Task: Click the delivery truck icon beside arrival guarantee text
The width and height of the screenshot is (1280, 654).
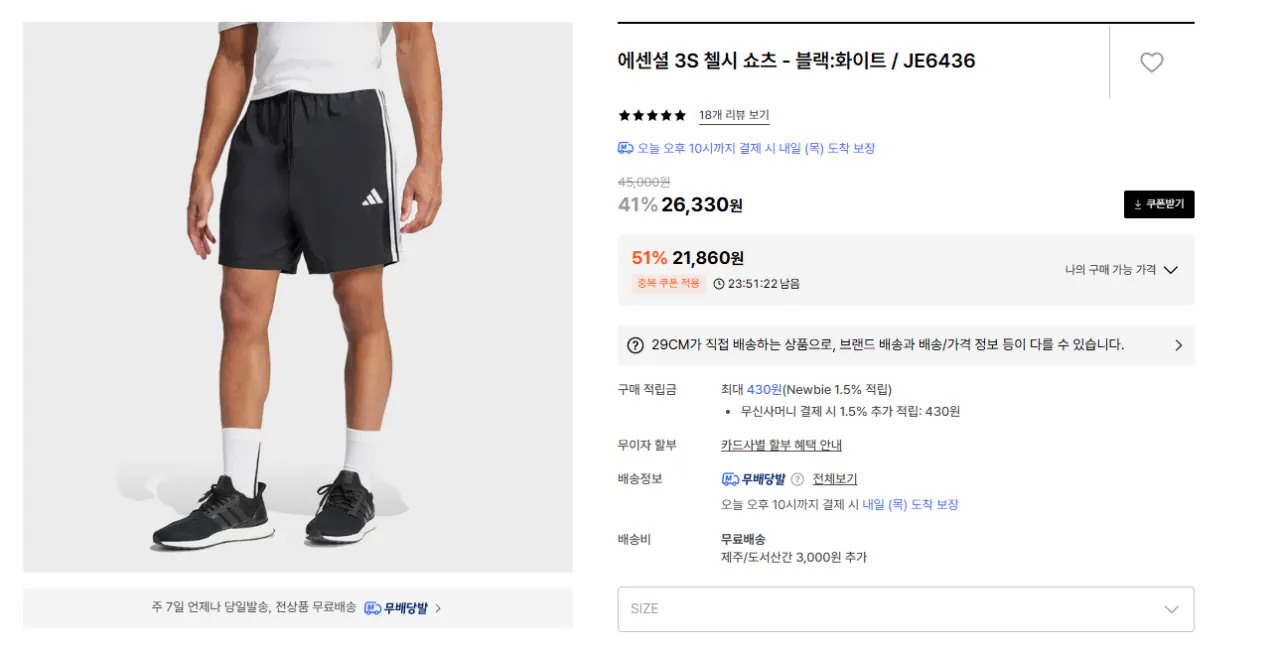Action: 628,147
